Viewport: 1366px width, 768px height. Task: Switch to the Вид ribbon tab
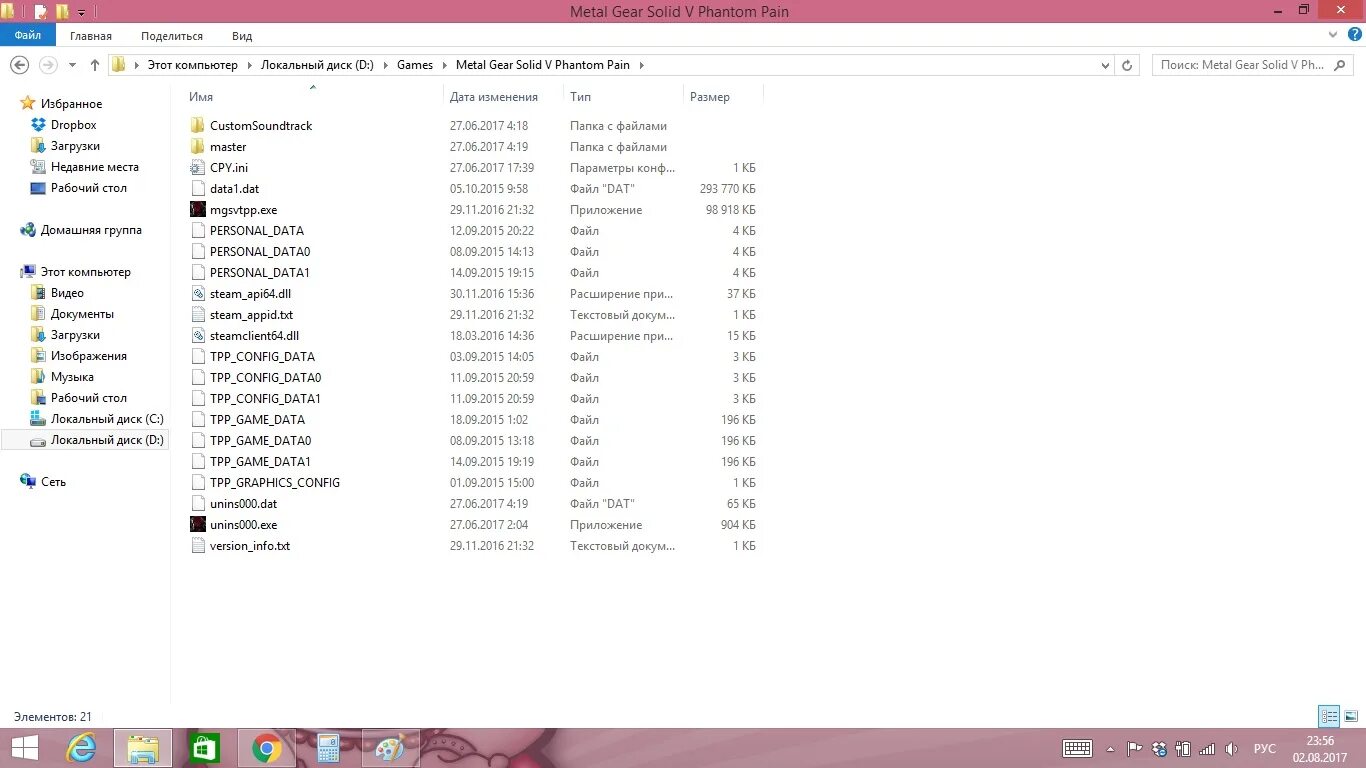tap(242, 36)
